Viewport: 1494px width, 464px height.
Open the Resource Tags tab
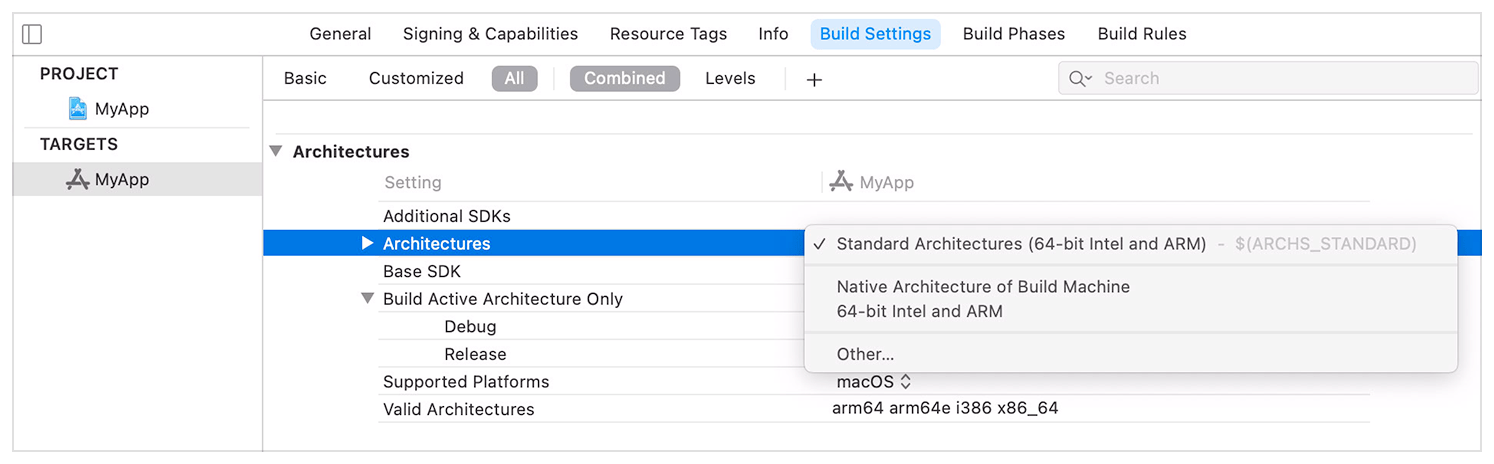click(668, 34)
